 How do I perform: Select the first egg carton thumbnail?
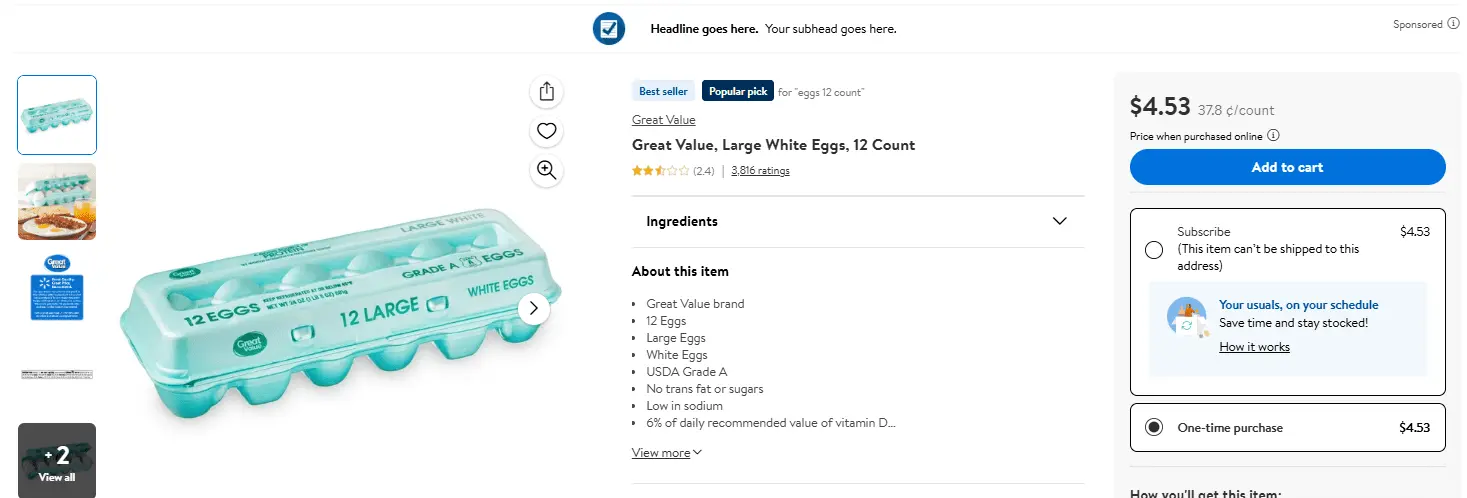[57, 115]
